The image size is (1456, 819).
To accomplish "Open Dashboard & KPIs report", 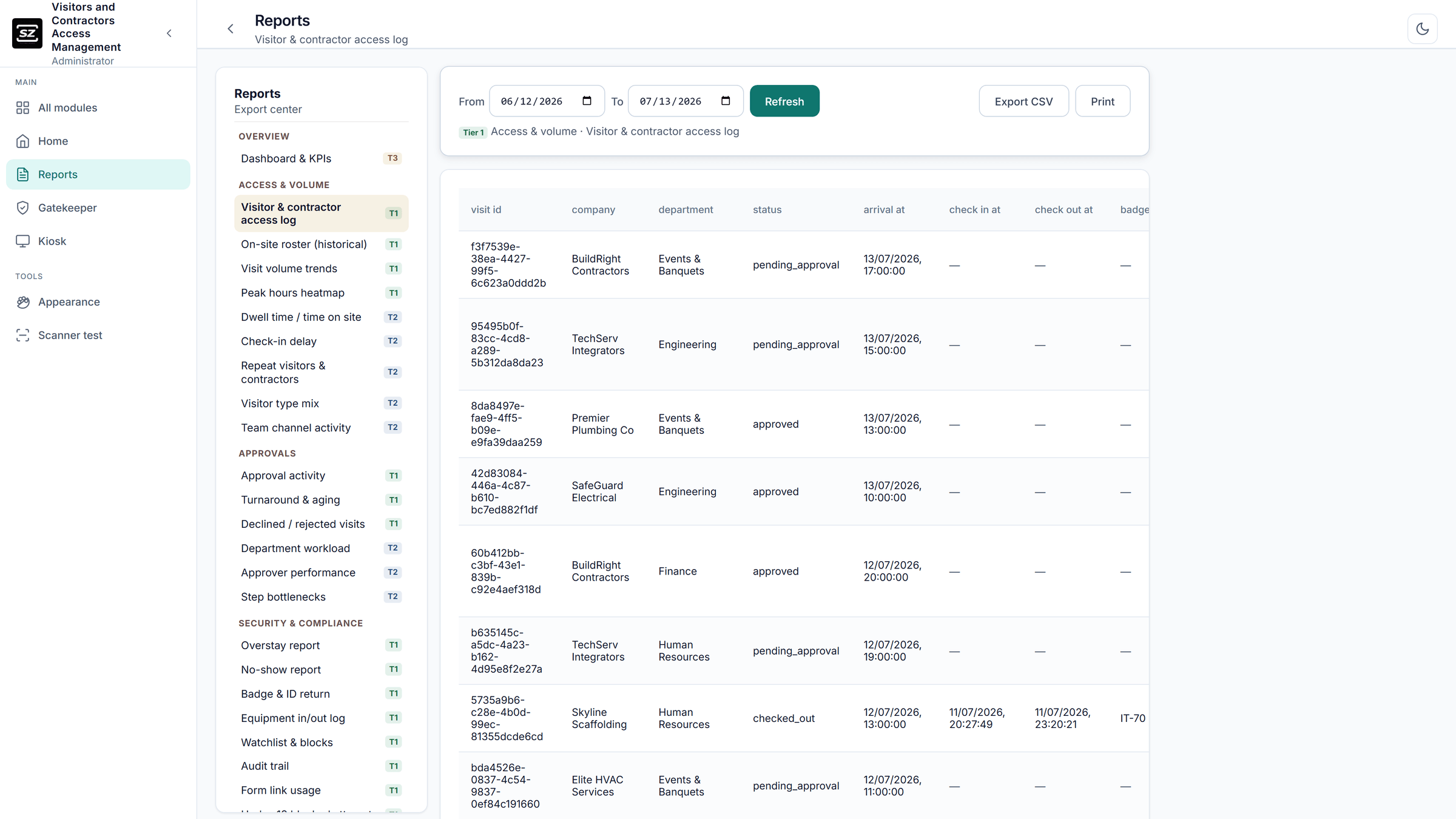I will (322, 158).
